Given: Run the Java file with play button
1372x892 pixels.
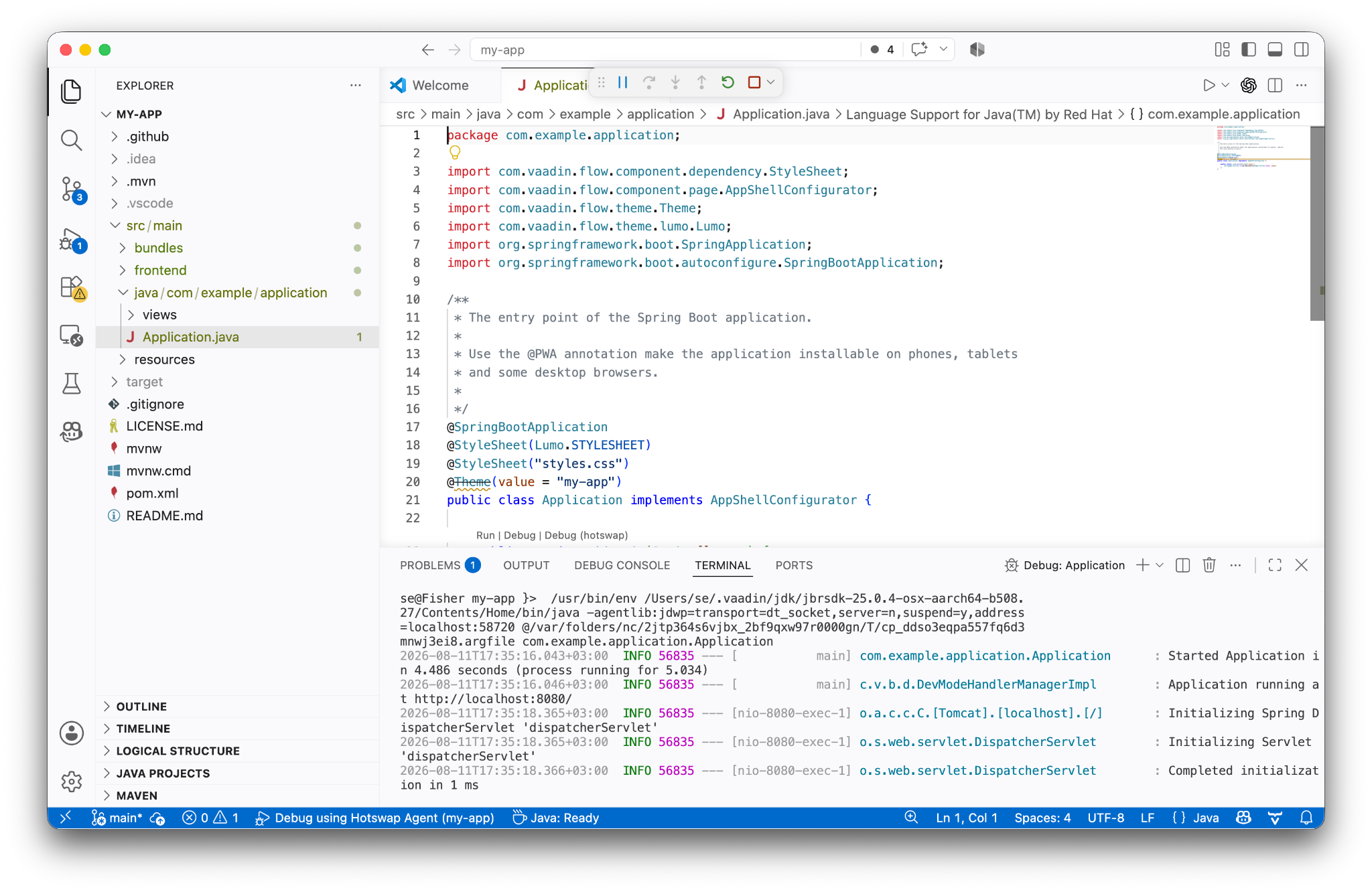Looking at the screenshot, I should click(1209, 85).
